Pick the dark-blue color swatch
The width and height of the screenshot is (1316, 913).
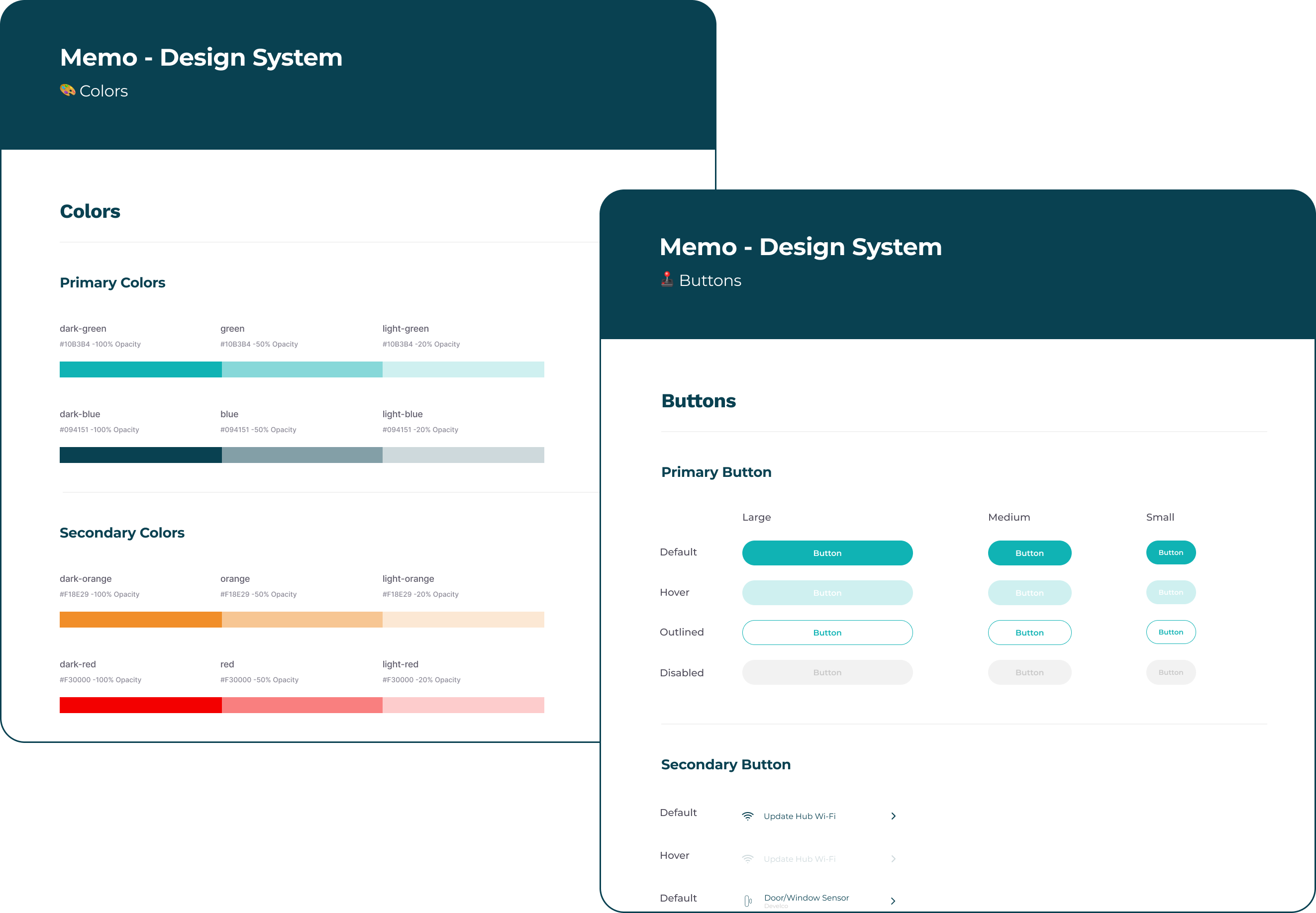[x=140, y=455]
